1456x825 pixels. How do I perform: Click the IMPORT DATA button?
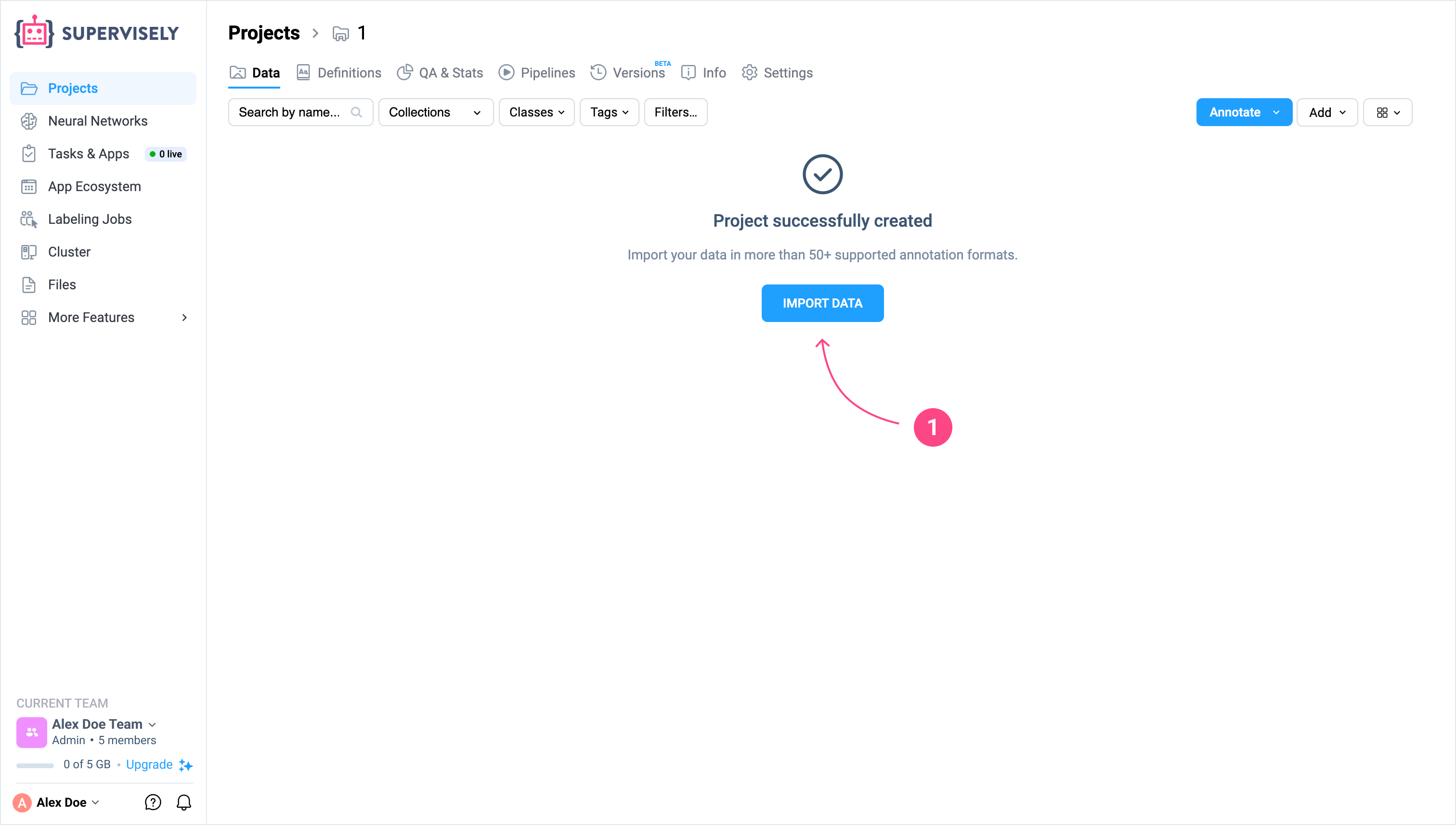pos(822,303)
